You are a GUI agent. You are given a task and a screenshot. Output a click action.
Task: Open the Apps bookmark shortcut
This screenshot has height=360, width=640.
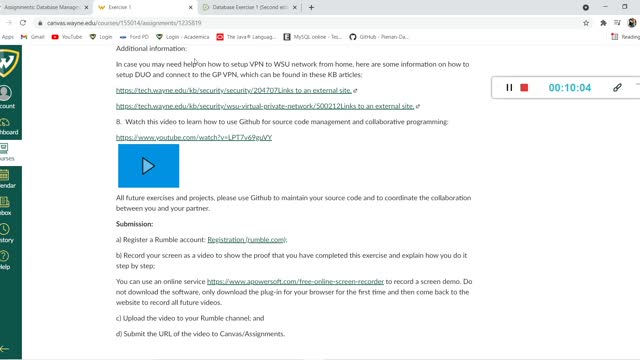point(7,37)
